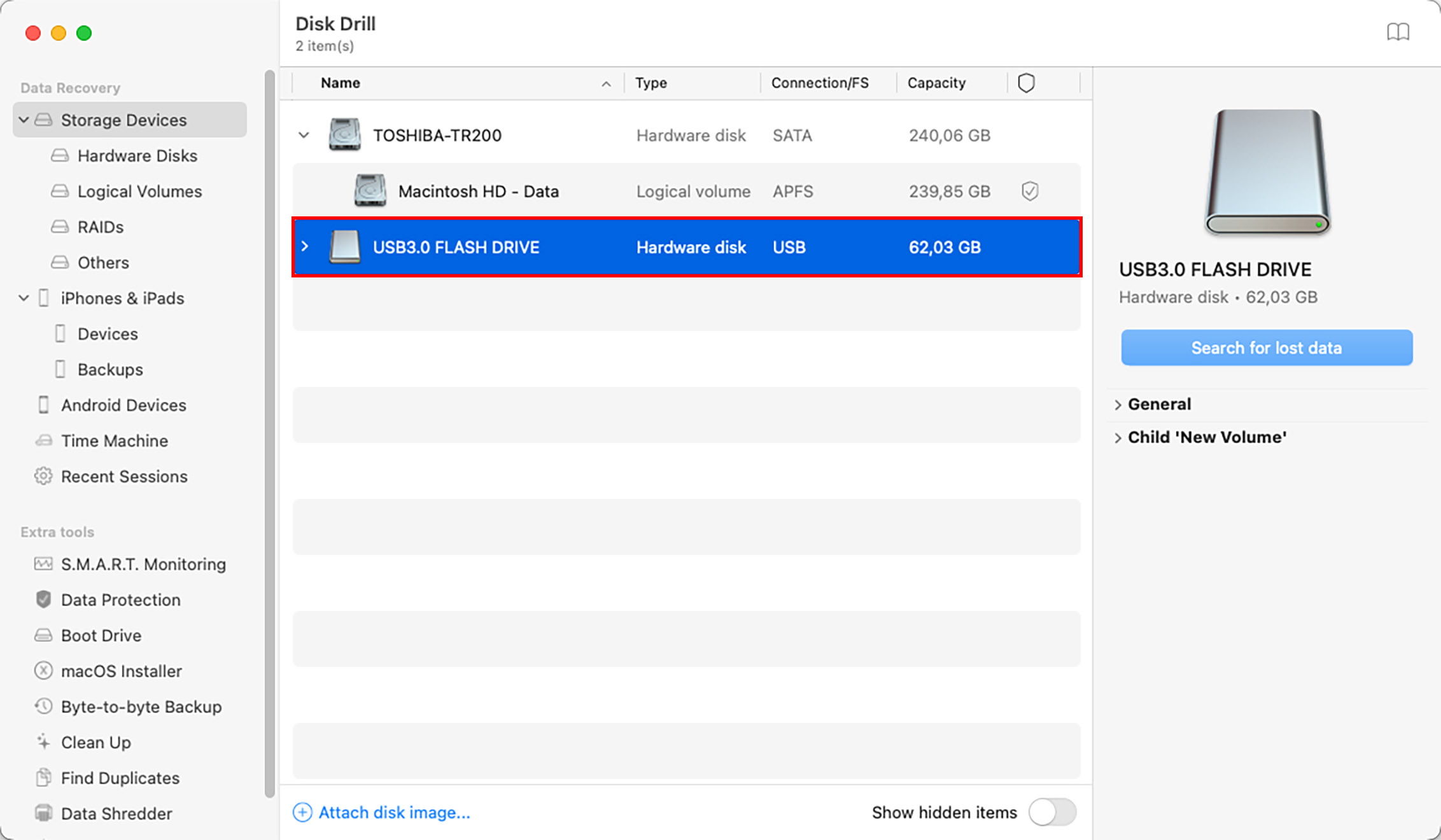Expand the TOSHIBA-TR200 hardware disk
1441x840 pixels.
pos(305,134)
